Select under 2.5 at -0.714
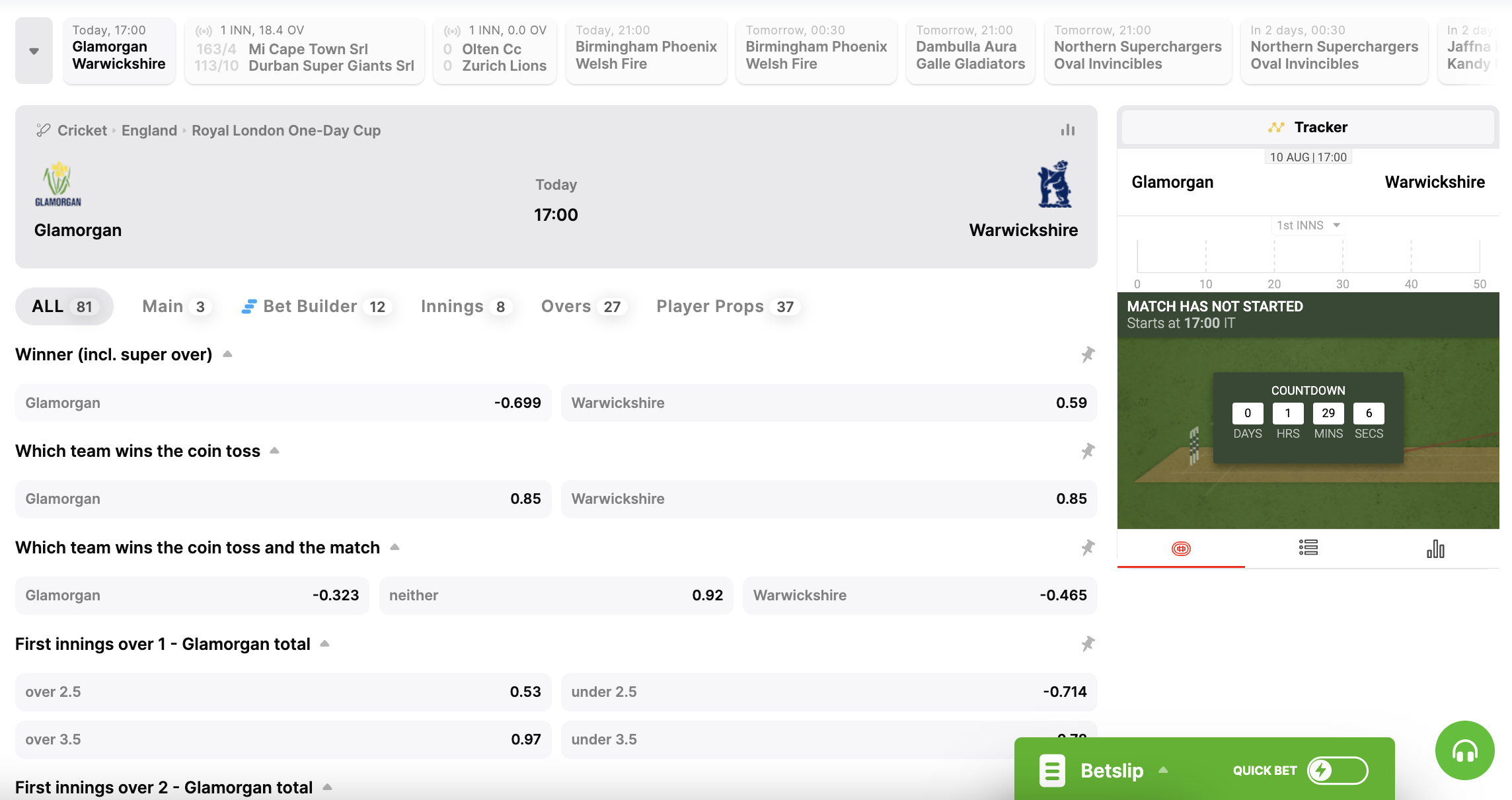This screenshot has width=1512, height=800. [829, 692]
